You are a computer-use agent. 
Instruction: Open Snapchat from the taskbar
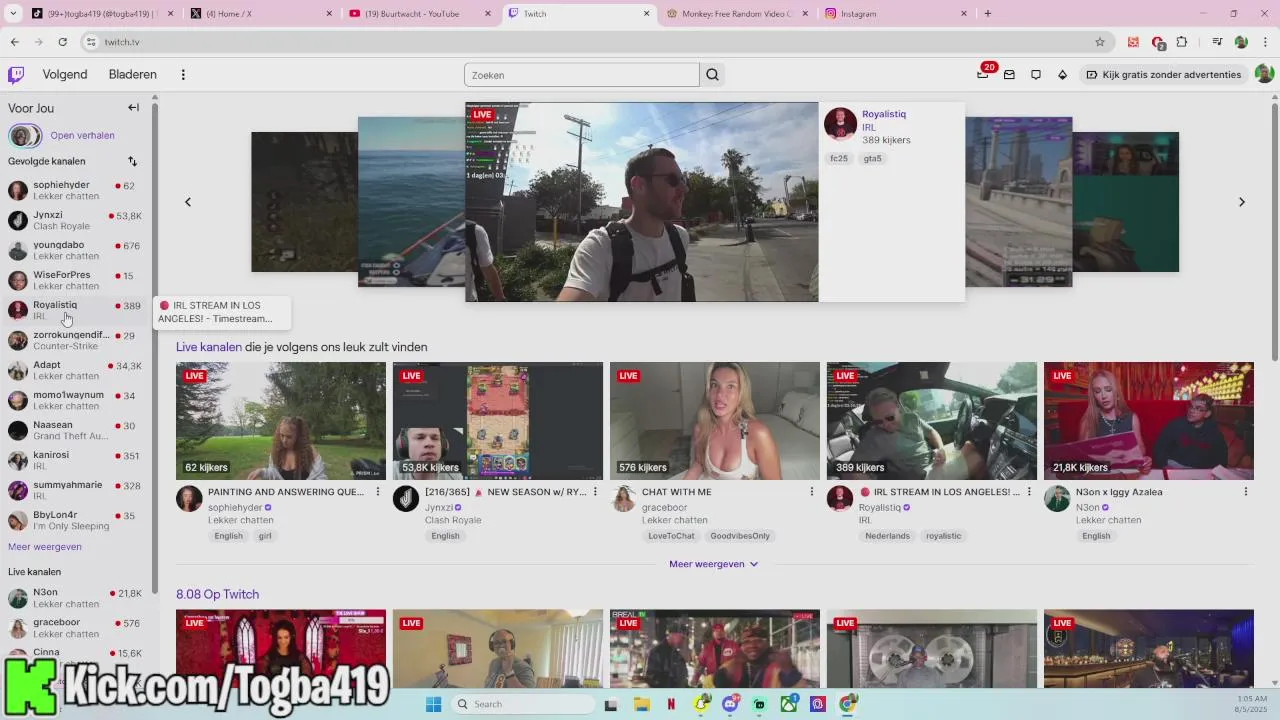point(701,704)
